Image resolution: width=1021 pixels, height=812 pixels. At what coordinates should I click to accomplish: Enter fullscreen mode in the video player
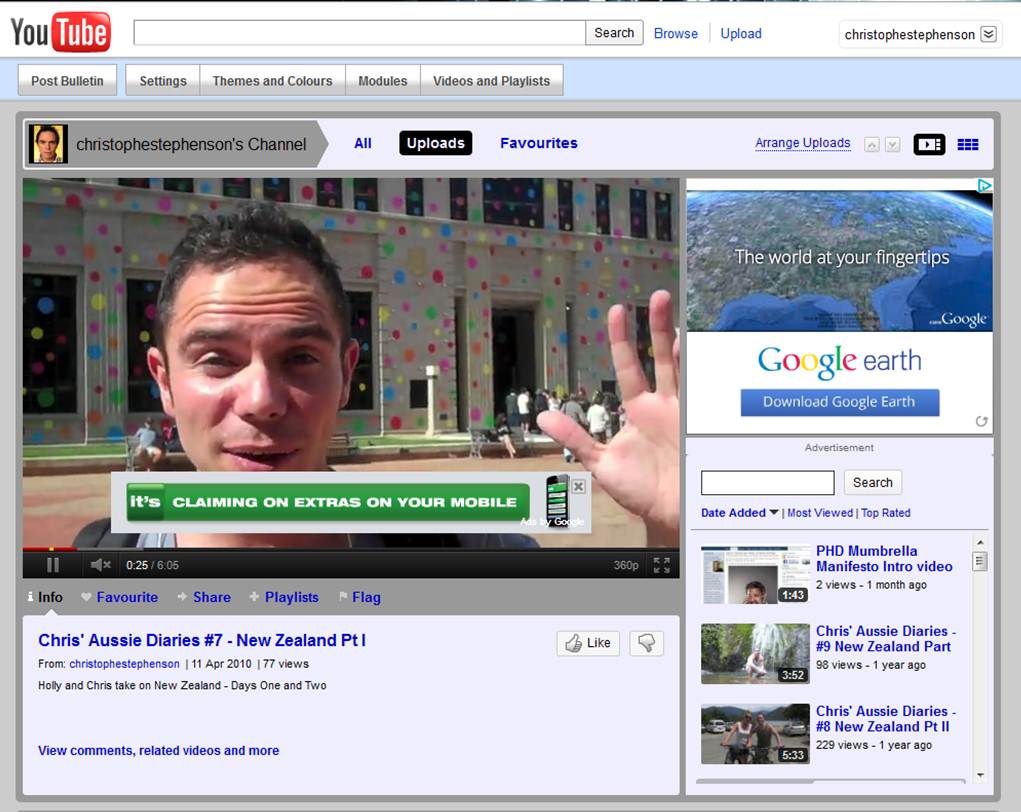click(661, 565)
